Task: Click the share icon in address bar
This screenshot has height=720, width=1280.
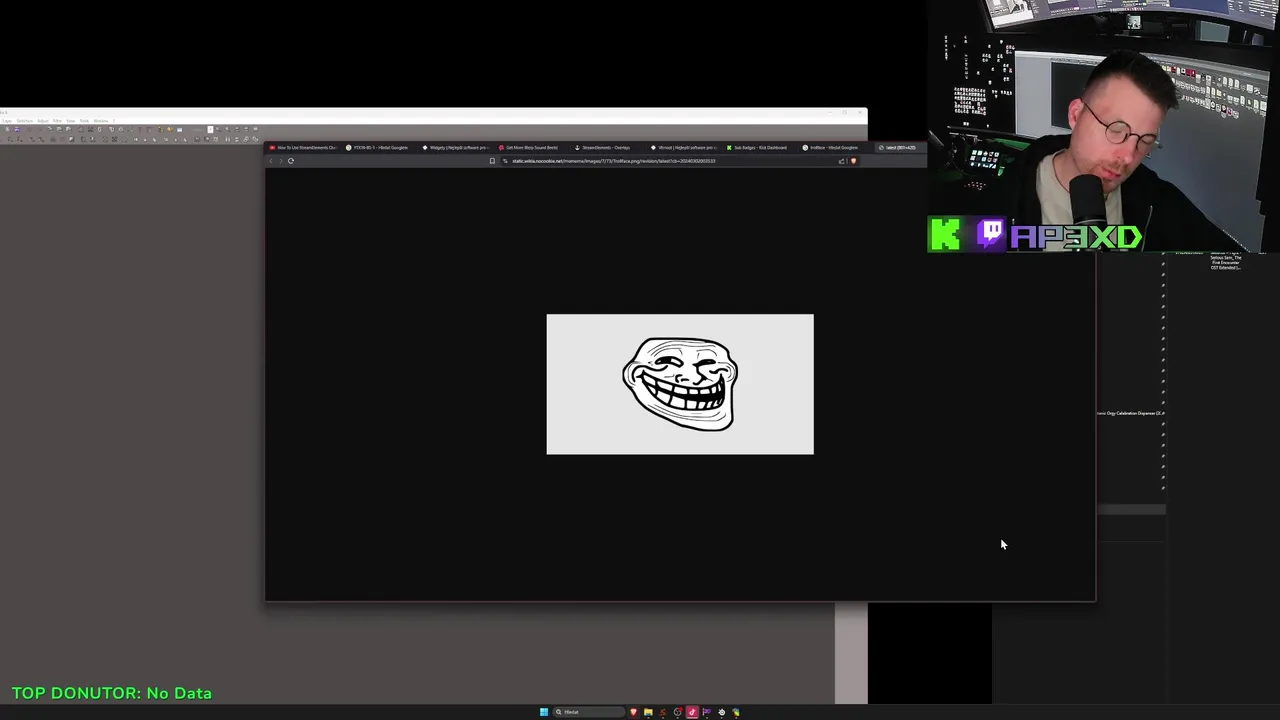Action: pyautogui.click(x=842, y=160)
